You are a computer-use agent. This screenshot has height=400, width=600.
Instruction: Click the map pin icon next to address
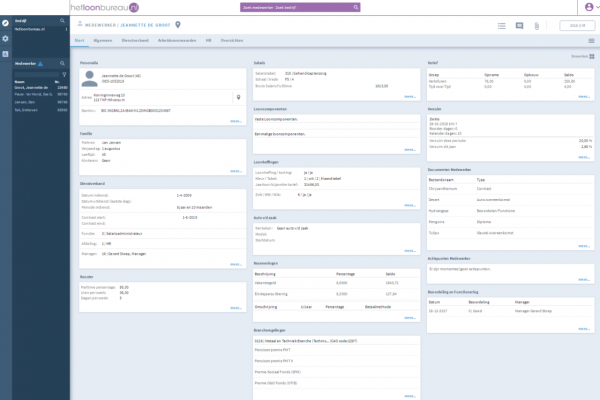click(x=237, y=98)
